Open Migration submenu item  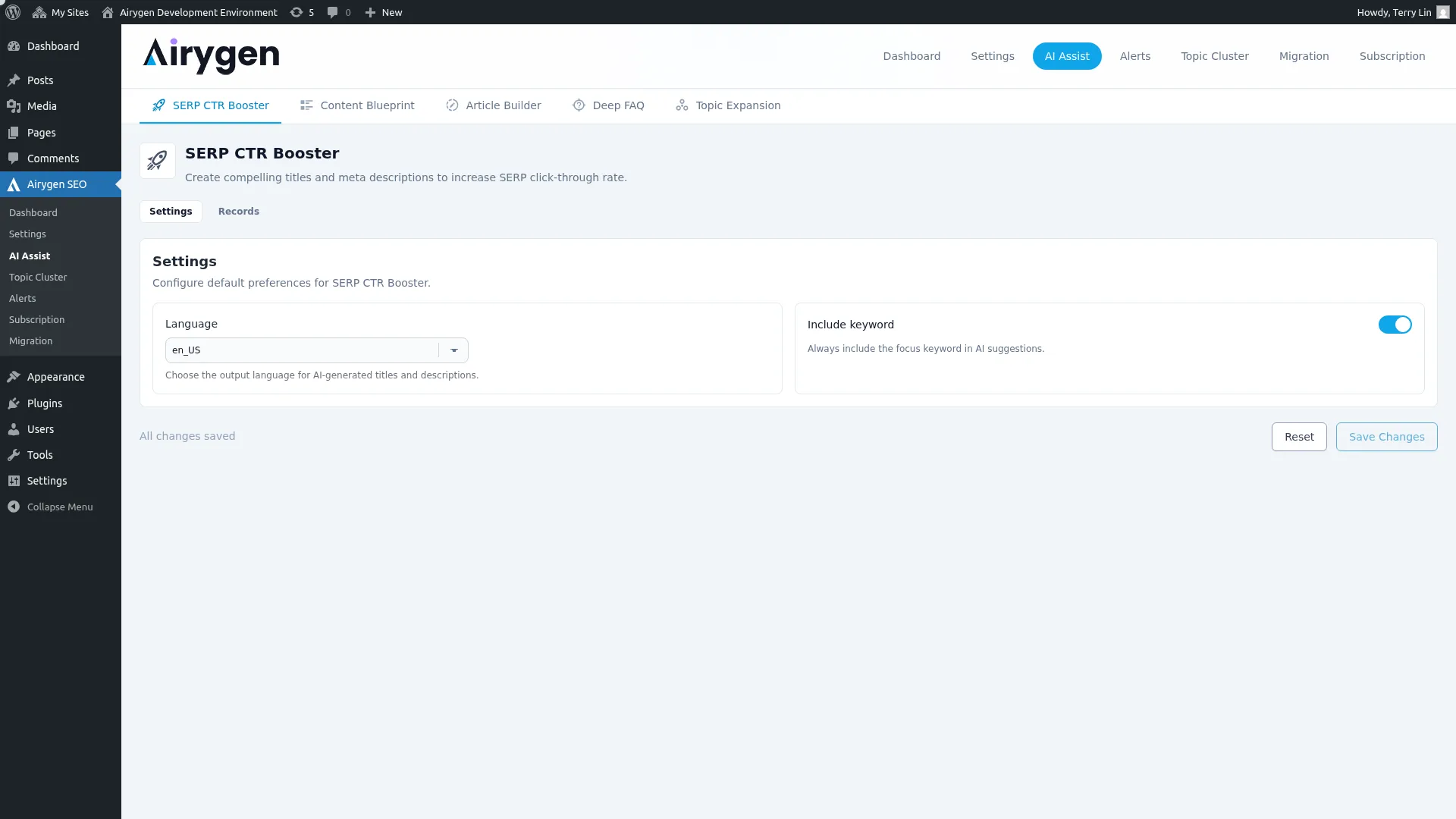click(31, 340)
